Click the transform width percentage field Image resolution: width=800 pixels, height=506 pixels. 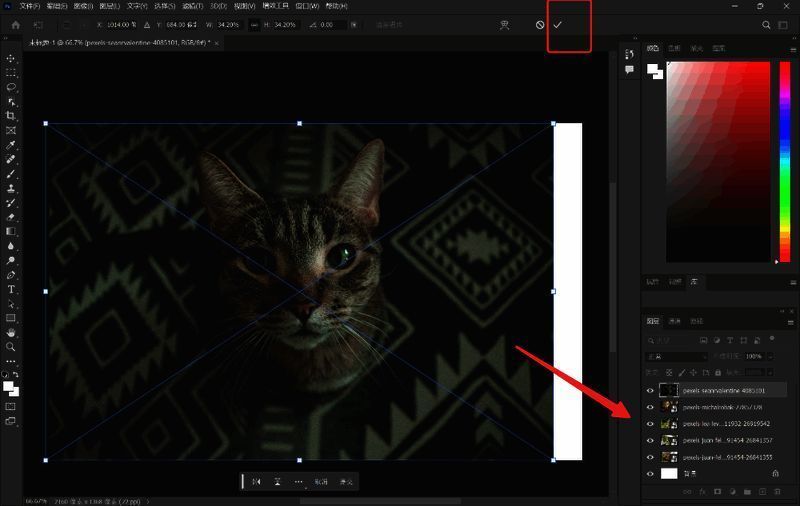pos(229,25)
